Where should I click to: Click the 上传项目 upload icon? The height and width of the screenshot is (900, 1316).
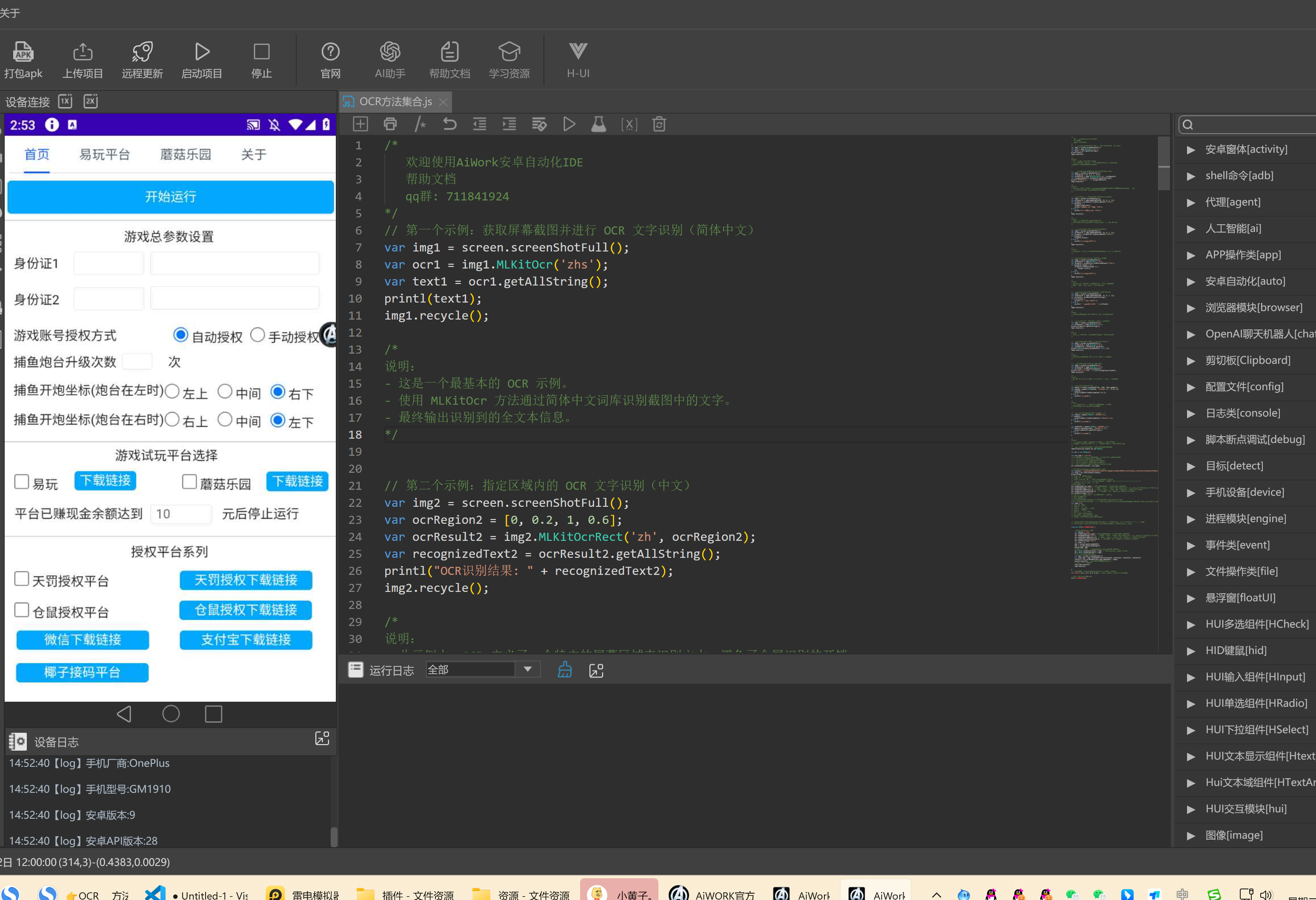pos(83,52)
